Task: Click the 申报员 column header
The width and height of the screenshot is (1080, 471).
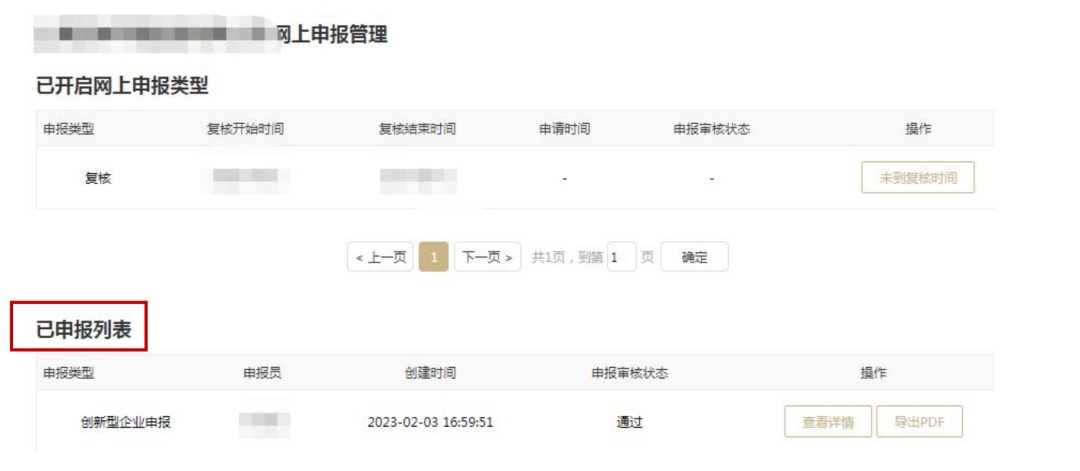Action: [x=262, y=373]
